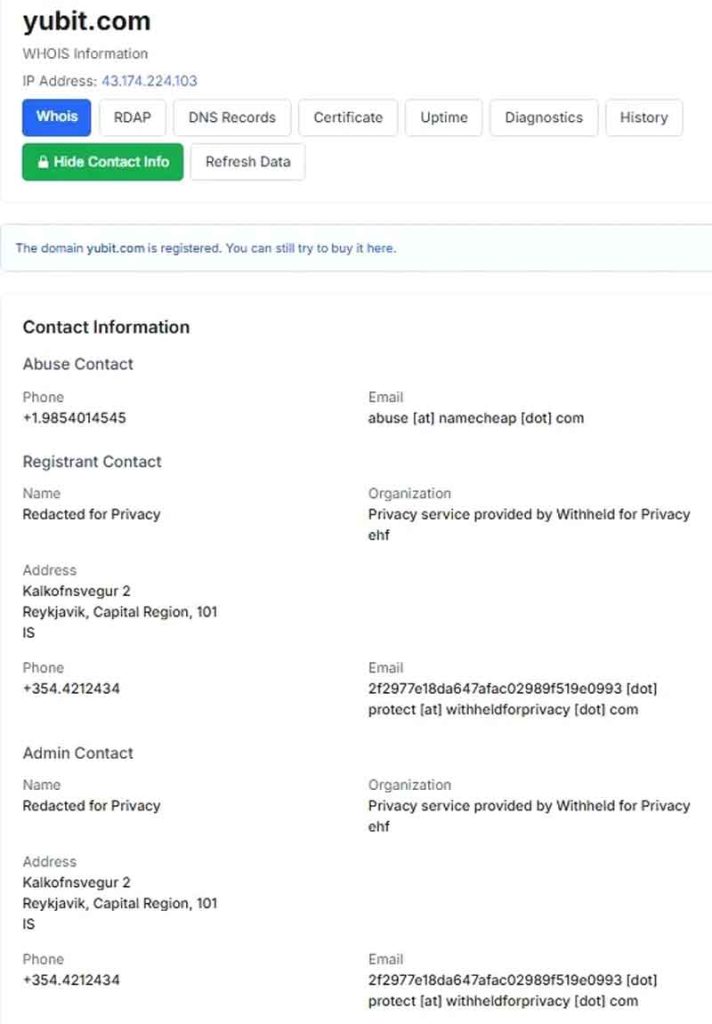Switch to the RDAP tab

(132, 118)
